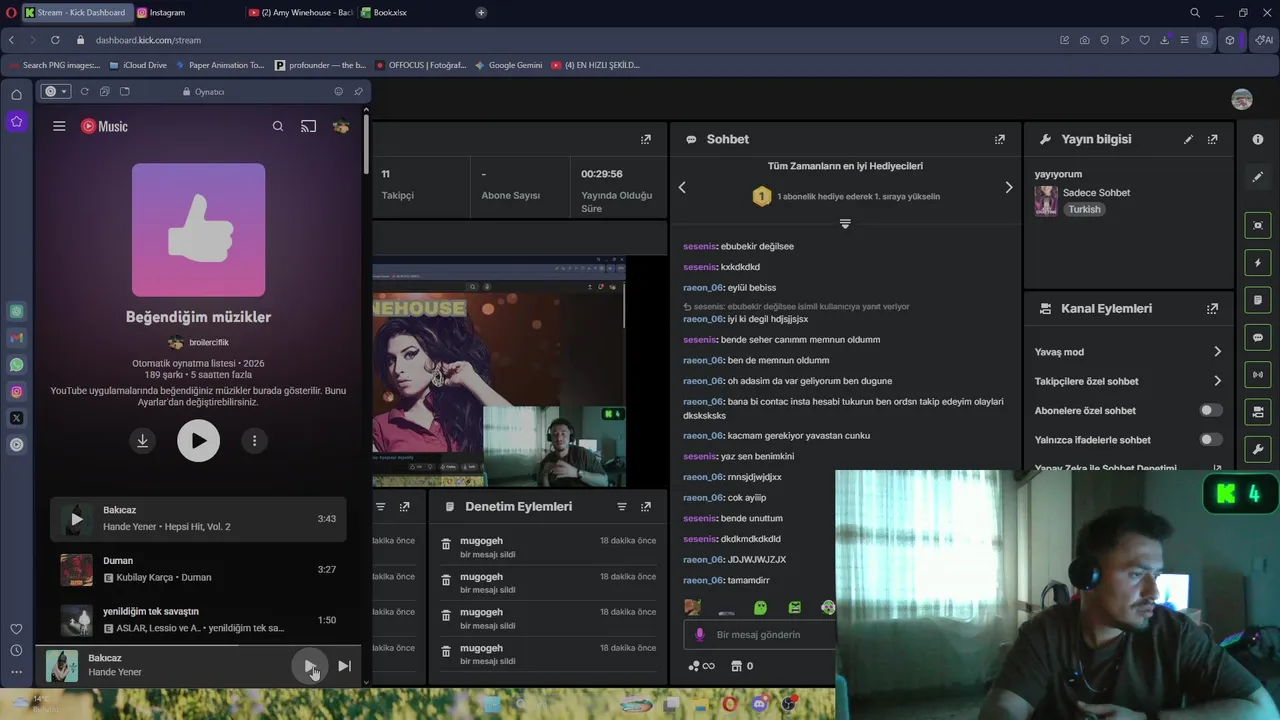Open the Player icon in Opera sidebar
Viewport: 1280px width, 720px height.
tap(16, 445)
